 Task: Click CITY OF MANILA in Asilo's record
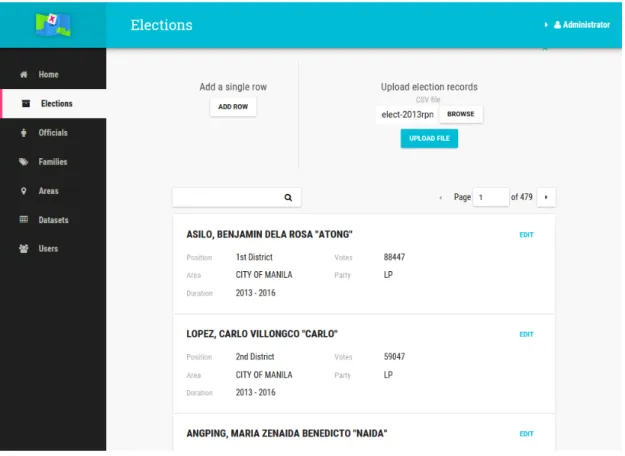(264, 275)
